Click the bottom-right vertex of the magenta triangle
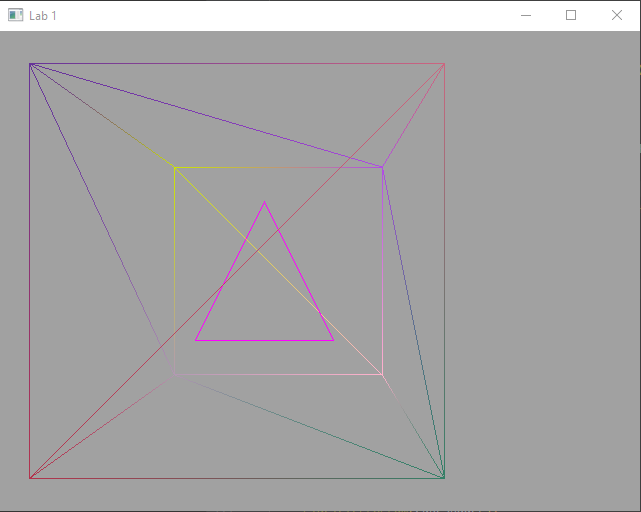Viewport: 641px width, 512px height. tap(333, 340)
